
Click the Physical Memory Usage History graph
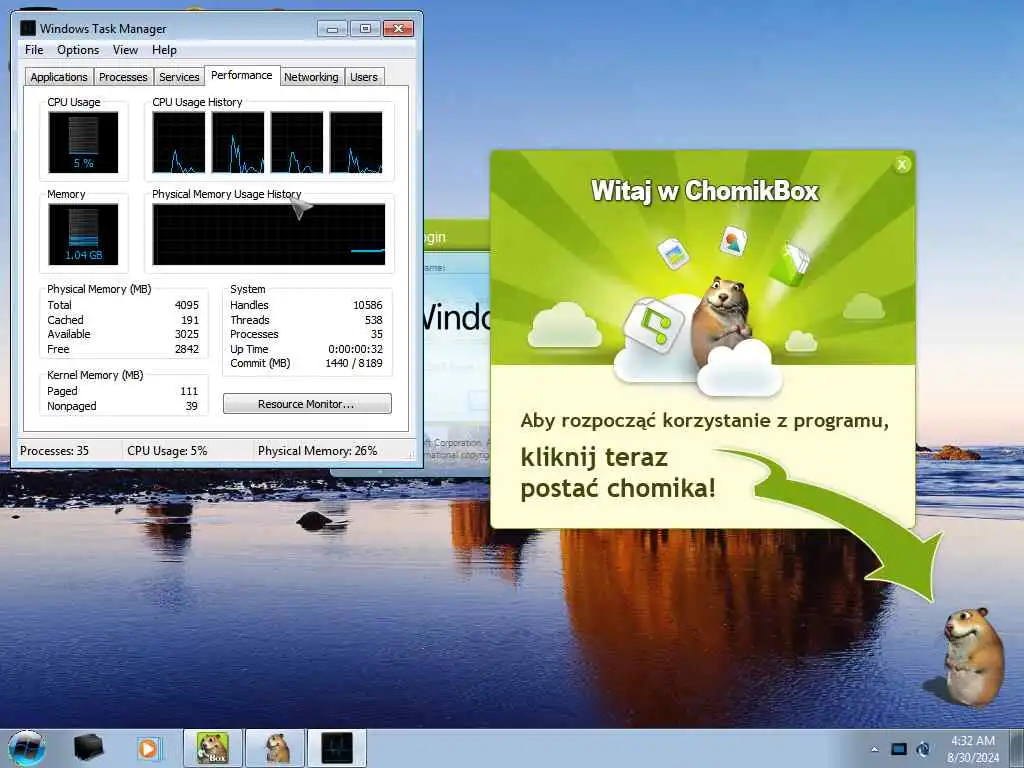268,234
